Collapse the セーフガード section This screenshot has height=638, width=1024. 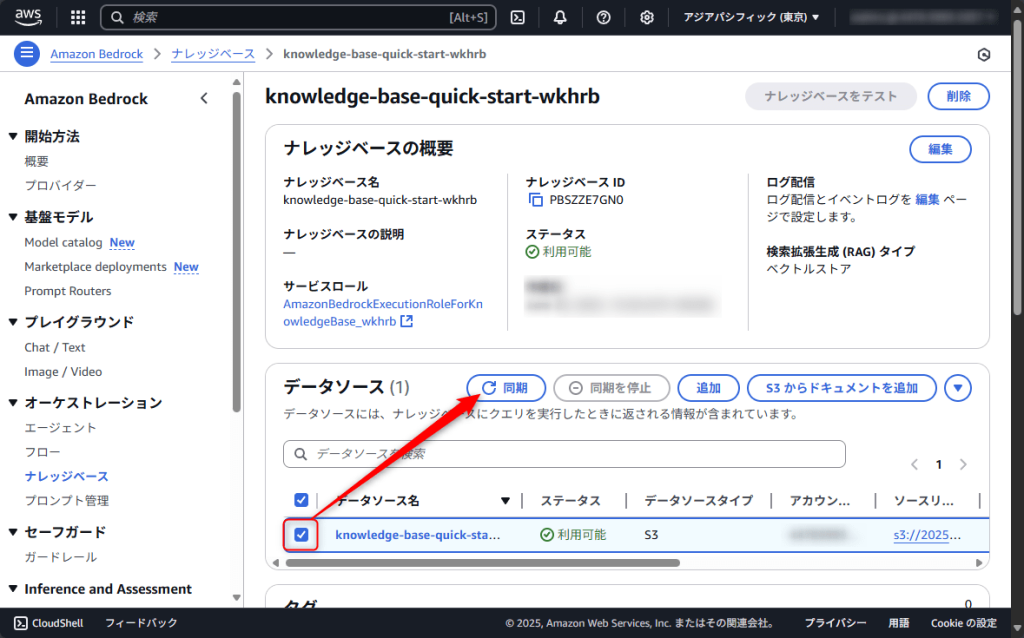[13, 532]
